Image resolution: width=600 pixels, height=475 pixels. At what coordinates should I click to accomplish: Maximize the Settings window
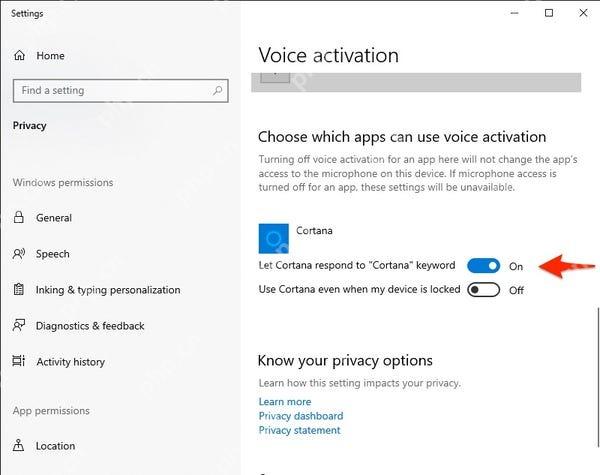tap(549, 13)
